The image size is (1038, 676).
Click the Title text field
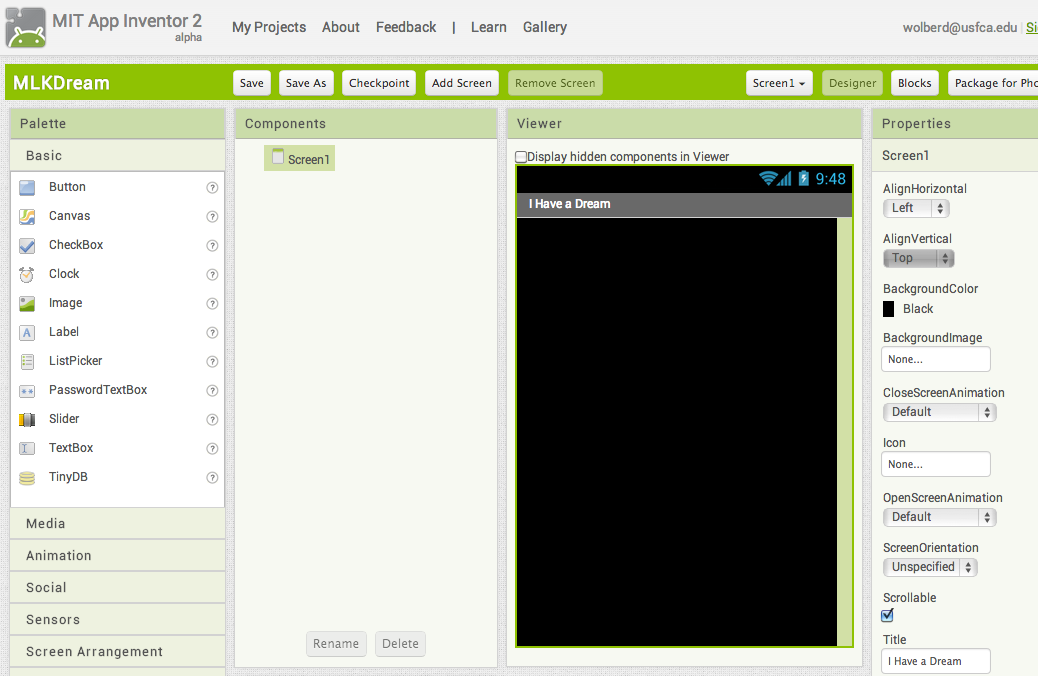click(x=935, y=661)
